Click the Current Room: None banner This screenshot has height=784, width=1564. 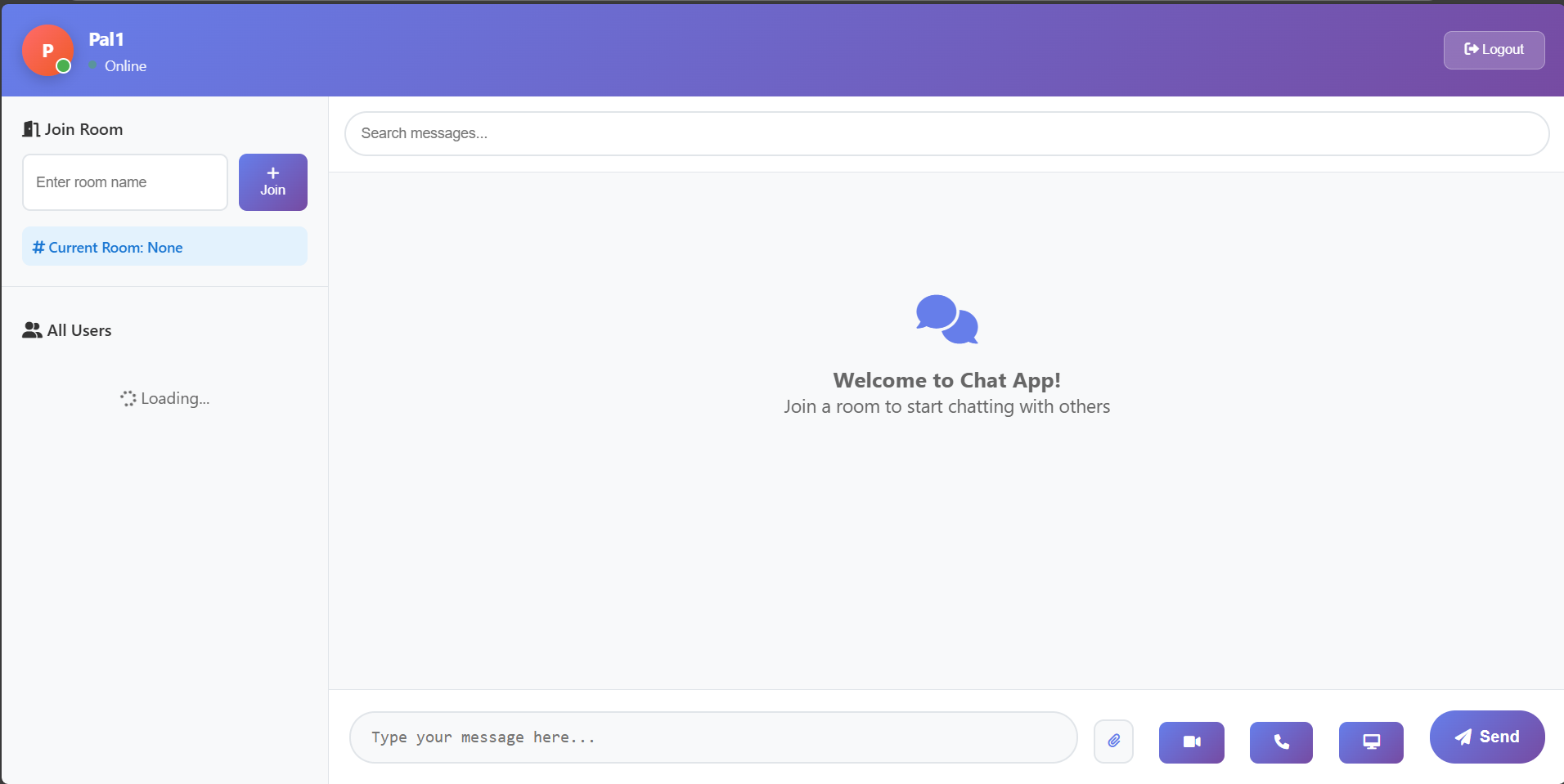(x=164, y=246)
